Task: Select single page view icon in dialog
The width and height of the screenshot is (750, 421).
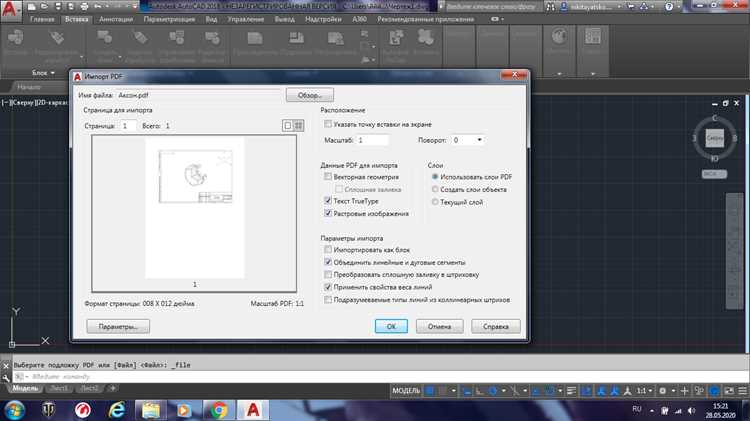Action: tap(287, 125)
